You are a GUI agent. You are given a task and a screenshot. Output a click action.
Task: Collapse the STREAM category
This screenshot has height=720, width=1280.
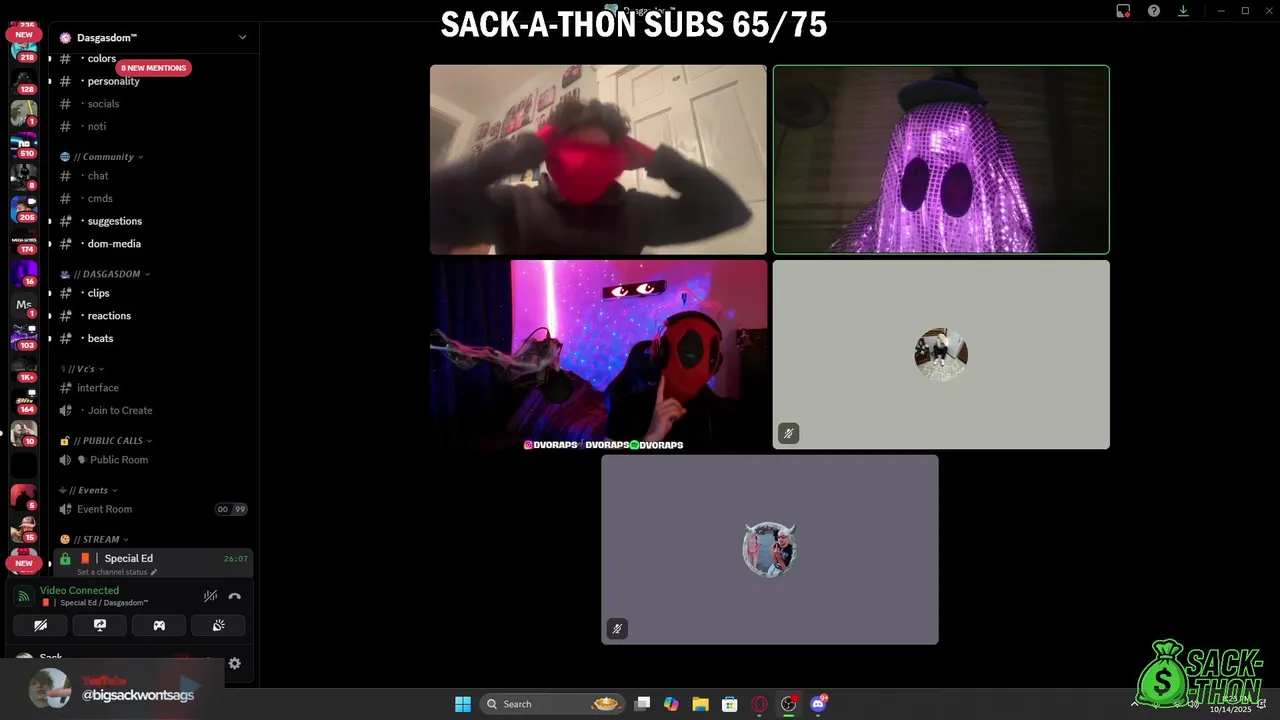click(x=95, y=540)
